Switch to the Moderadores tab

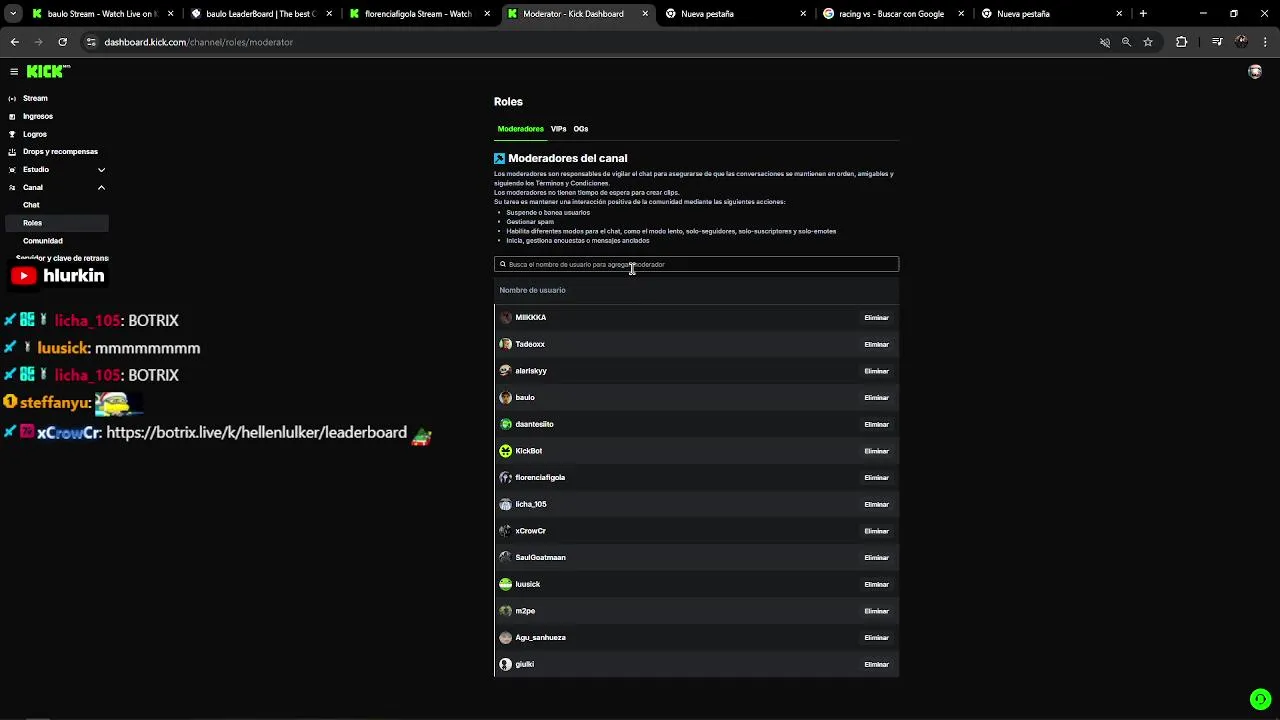coord(520,129)
